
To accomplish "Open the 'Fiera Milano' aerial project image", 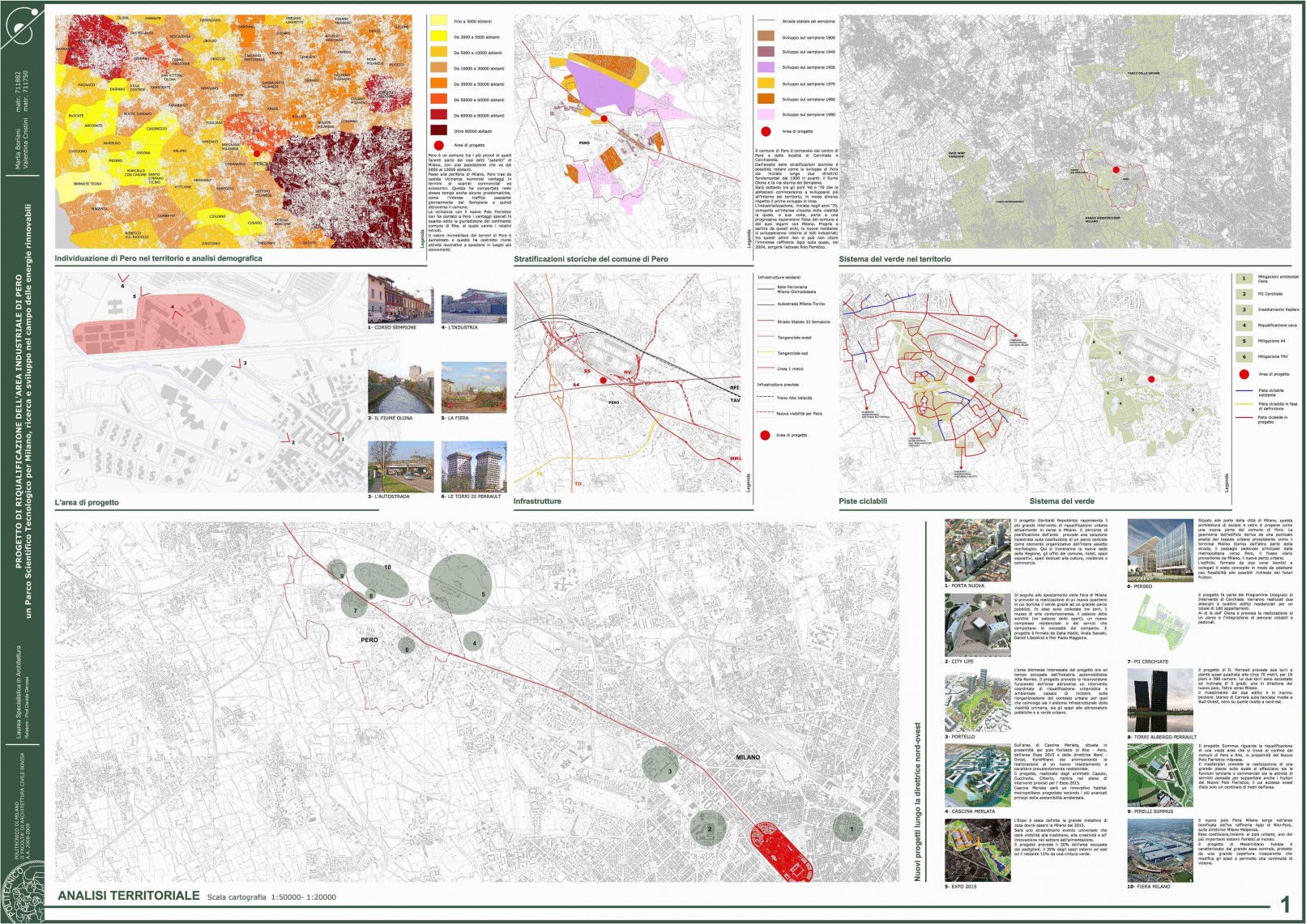I will click(x=1160, y=850).
